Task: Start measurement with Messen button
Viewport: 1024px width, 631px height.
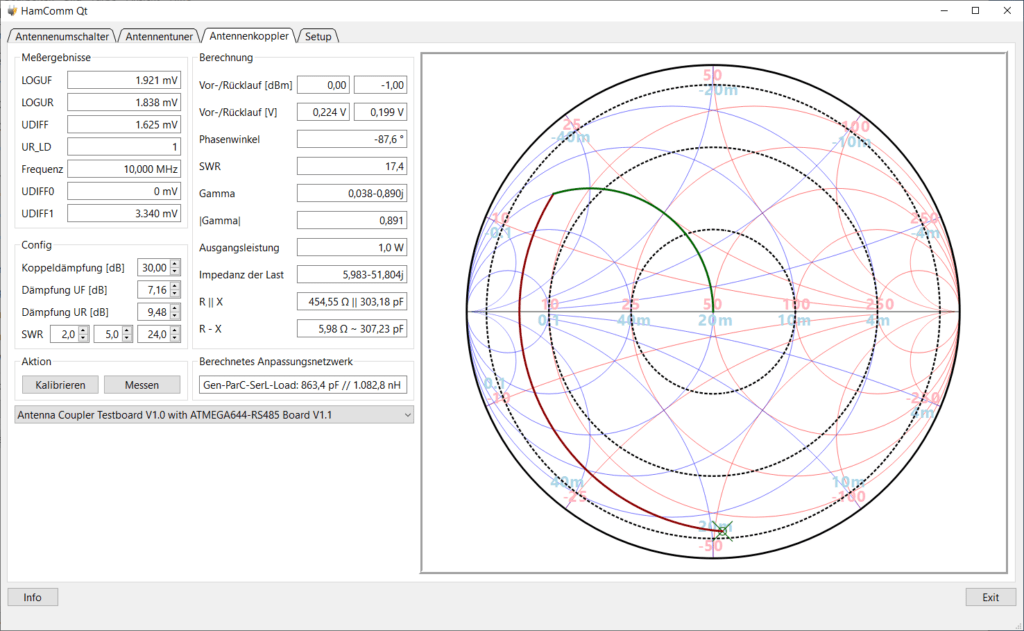Action: click(142, 385)
